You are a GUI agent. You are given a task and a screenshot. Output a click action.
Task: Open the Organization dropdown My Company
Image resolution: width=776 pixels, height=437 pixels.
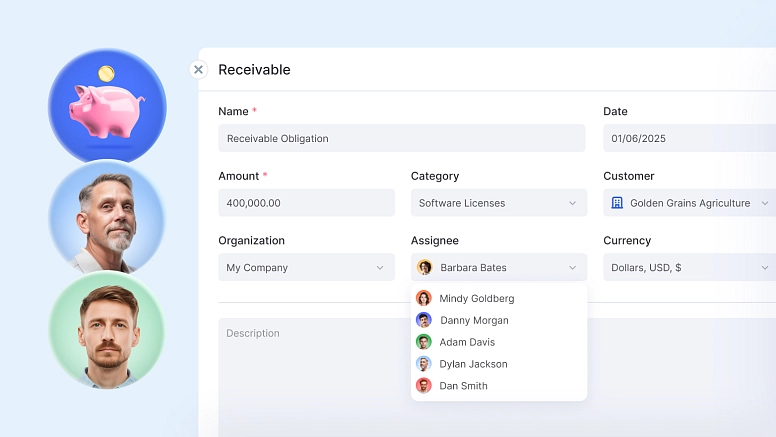coord(306,267)
